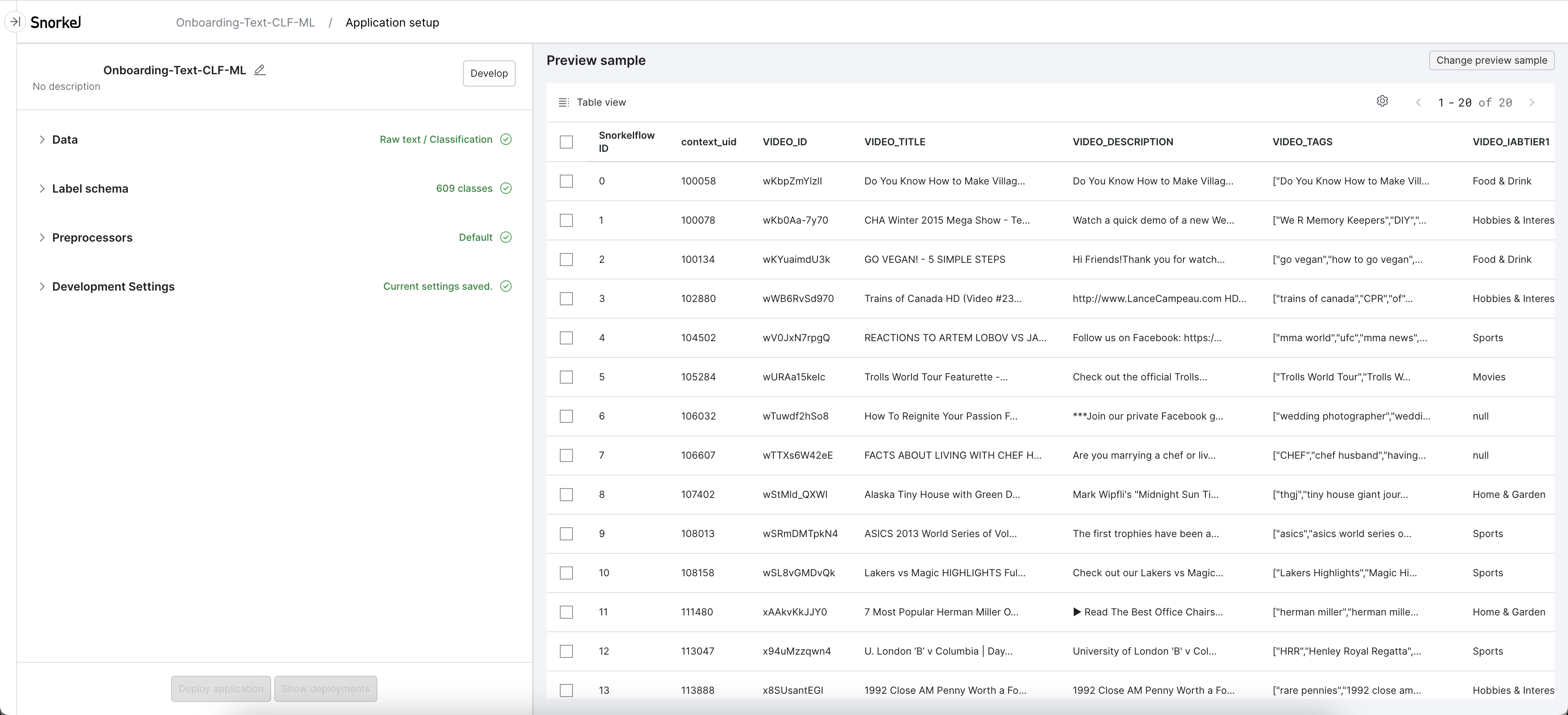
Task: Tick the Trolls World Tour row checkbox
Action: [566, 377]
